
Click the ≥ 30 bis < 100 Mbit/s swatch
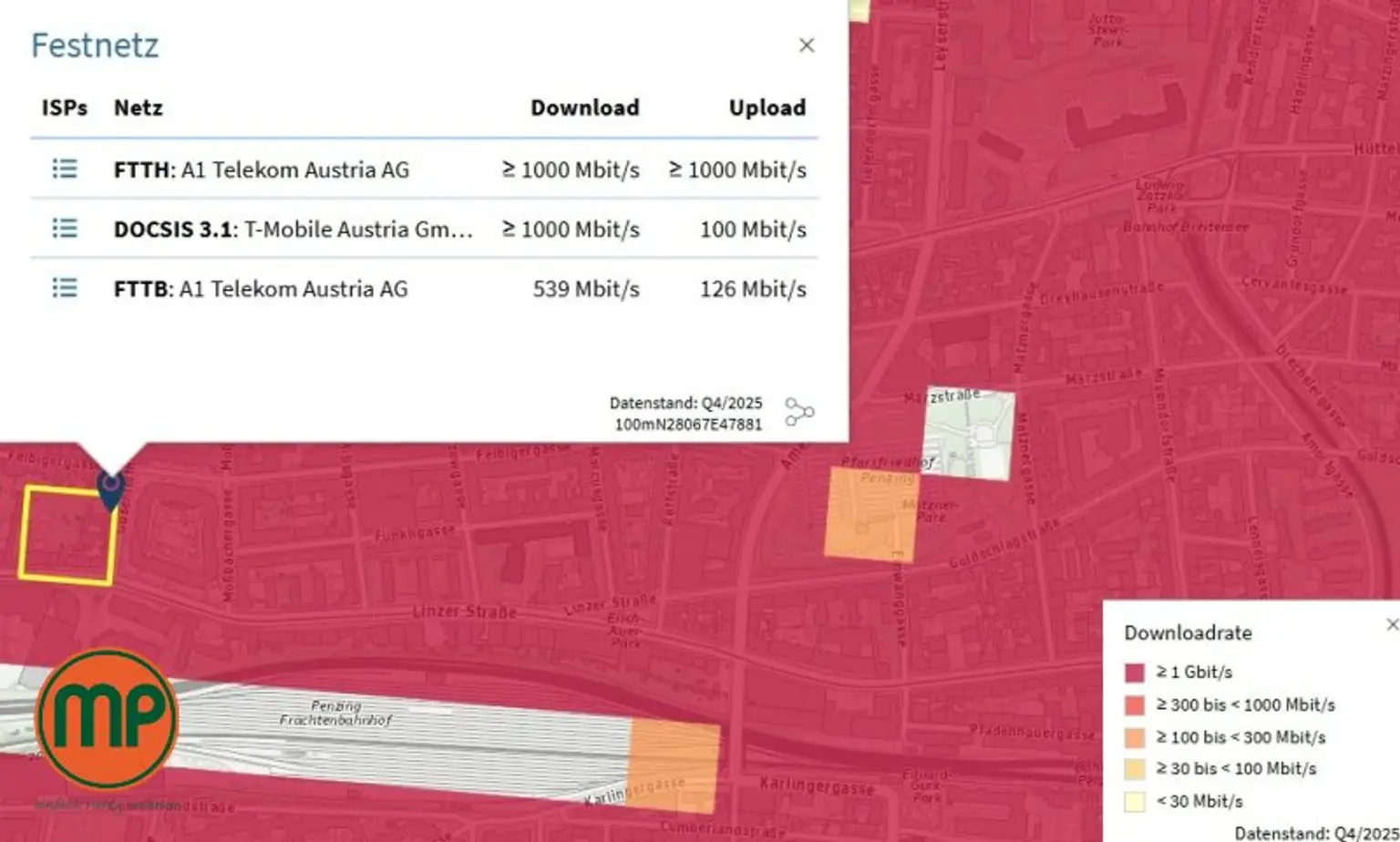coord(1135,769)
